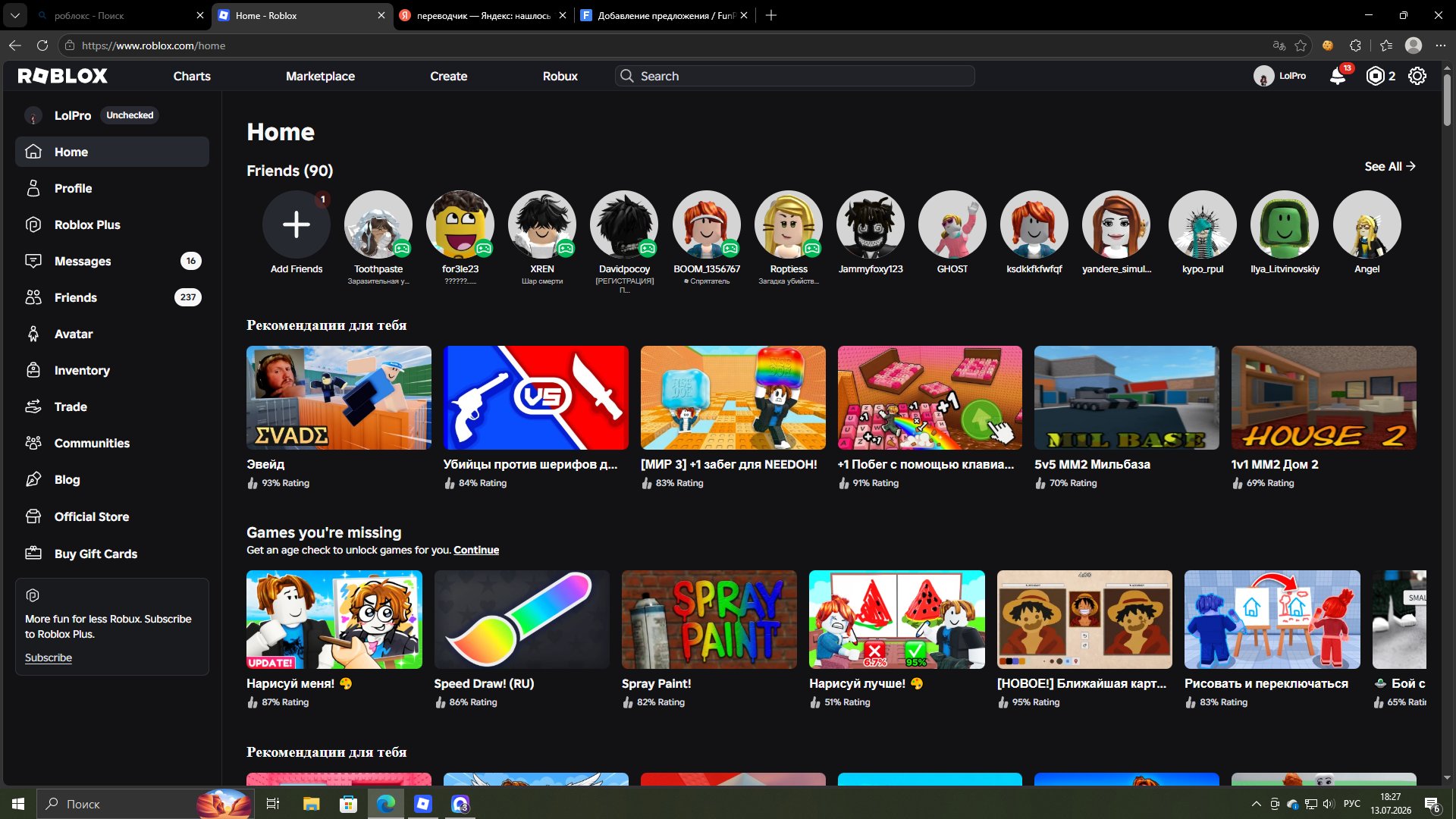
Task: Click Subscribe to Roblox Plus link
Action: point(49,657)
